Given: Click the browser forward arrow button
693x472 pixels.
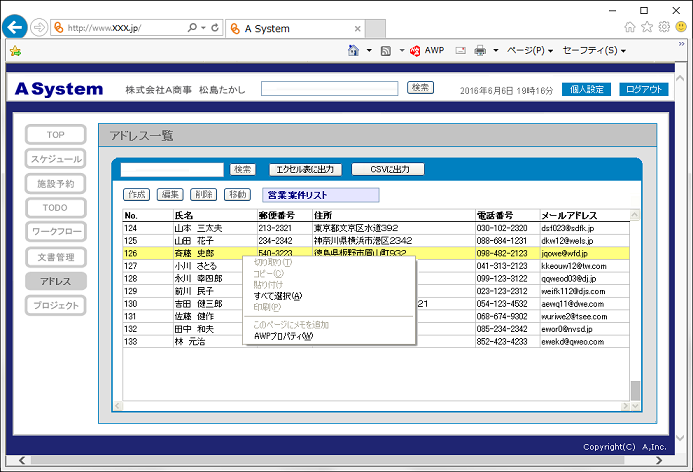Looking at the screenshot, I should (39, 28).
